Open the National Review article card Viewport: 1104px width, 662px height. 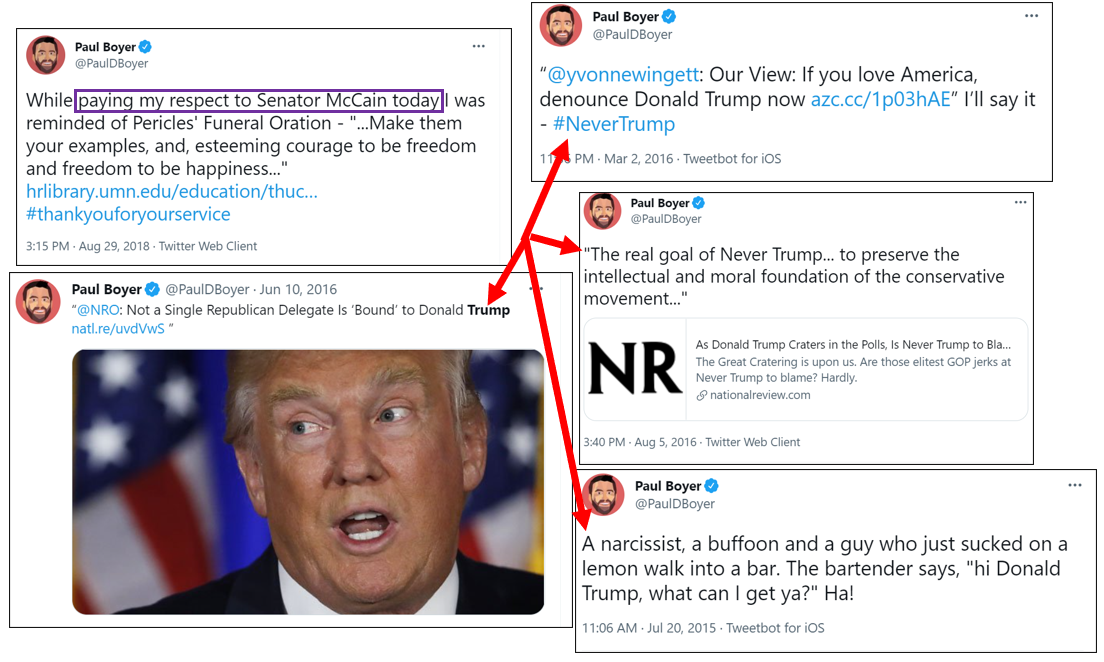tap(805, 370)
